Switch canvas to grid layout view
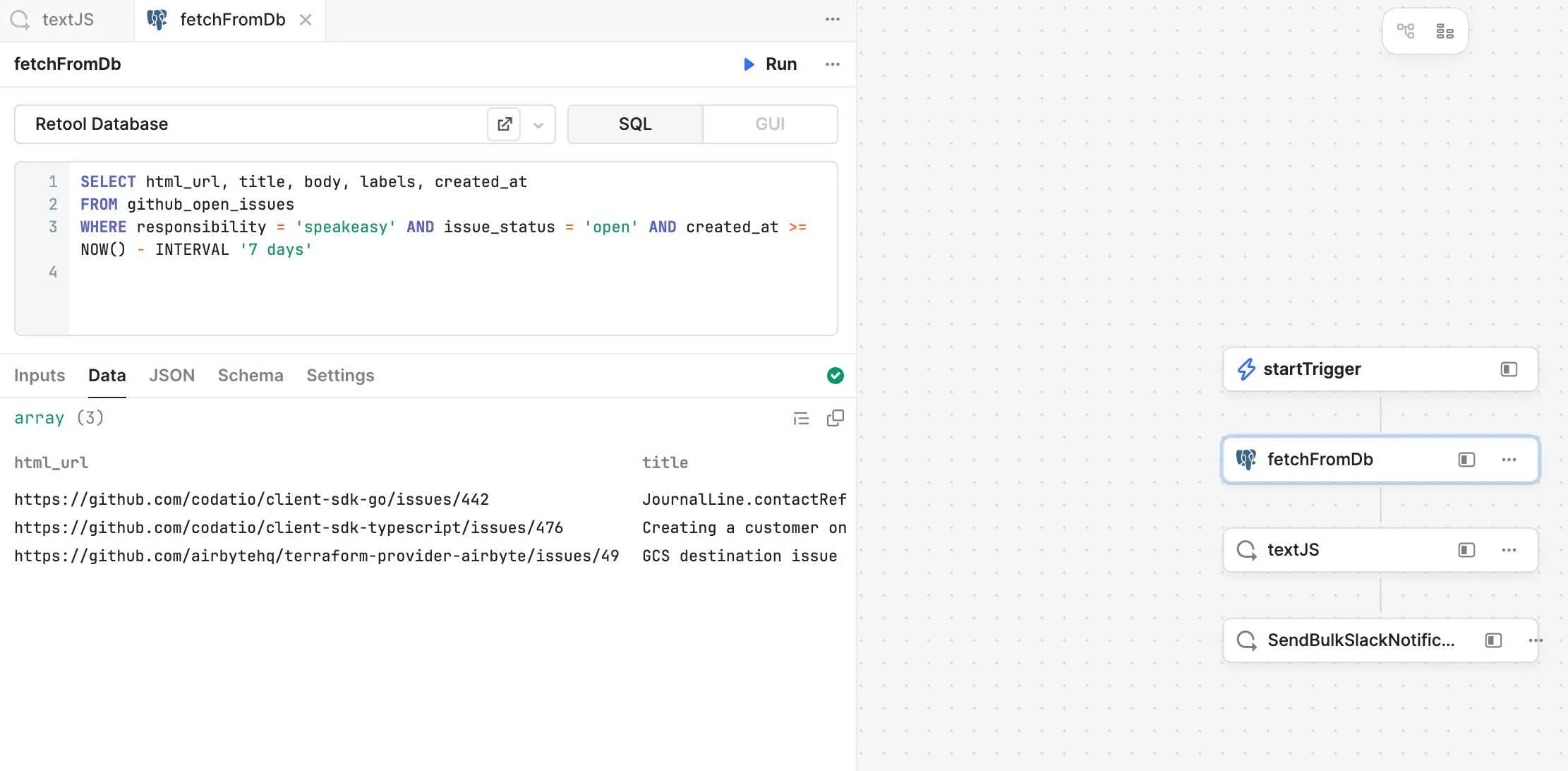The width and height of the screenshot is (1568, 771). 1445,31
